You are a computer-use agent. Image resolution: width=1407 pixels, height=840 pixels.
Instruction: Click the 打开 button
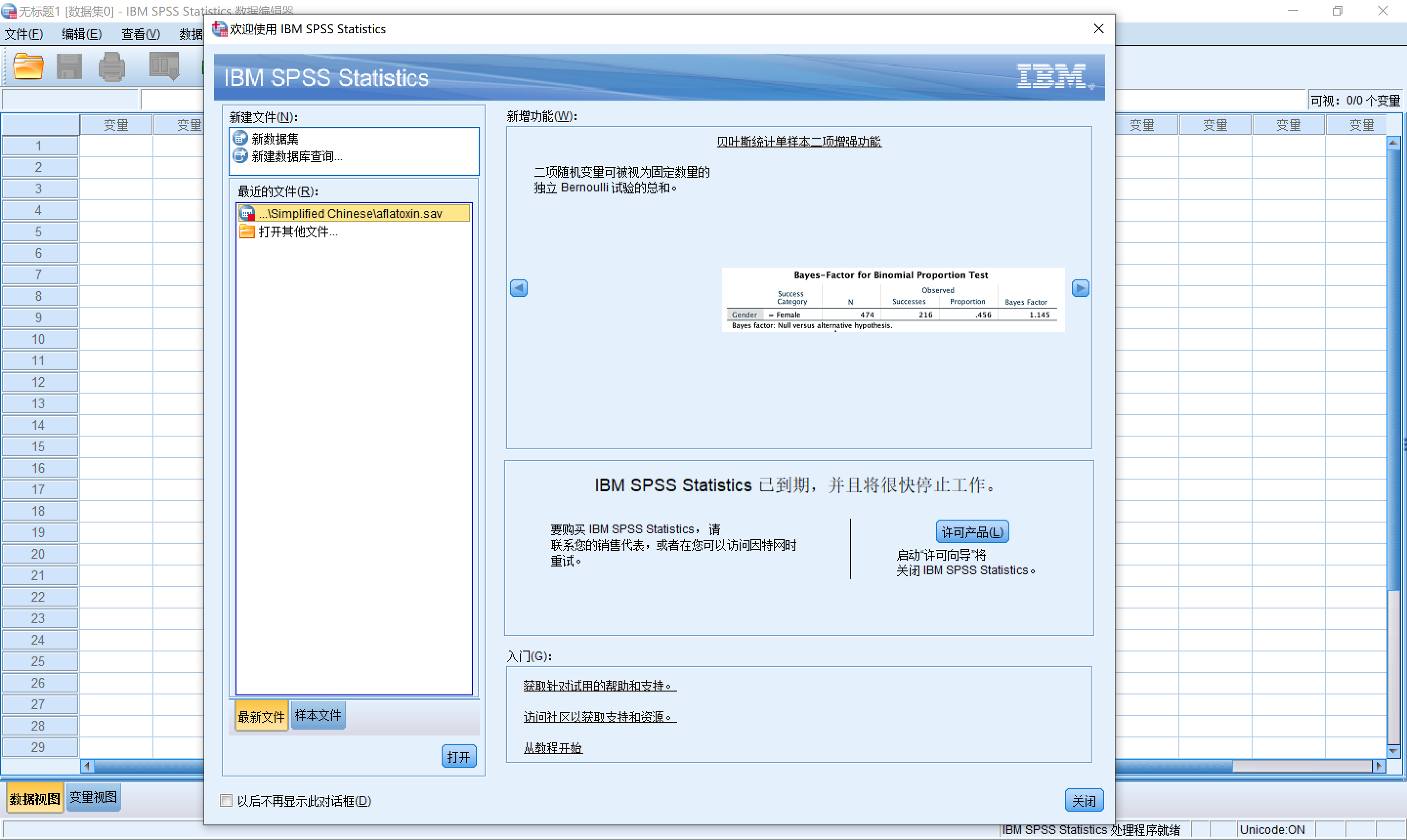tap(459, 756)
